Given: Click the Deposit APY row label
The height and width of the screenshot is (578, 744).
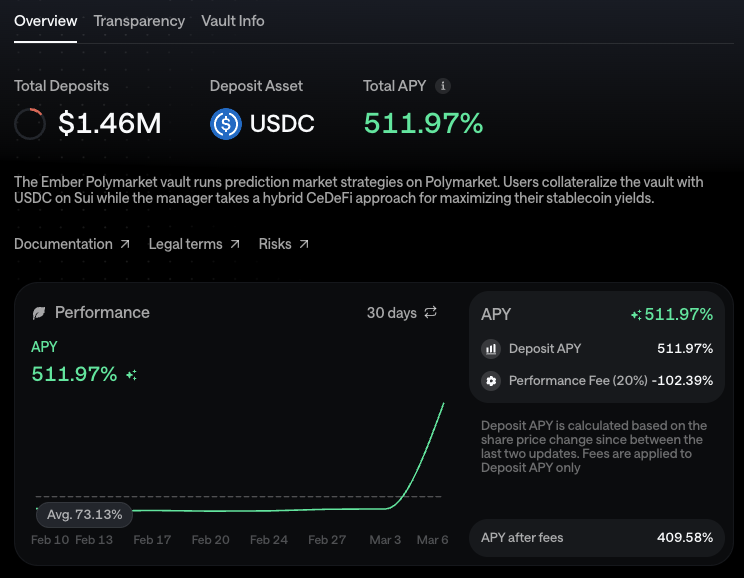Looking at the screenshot, I should [x=545, y=349].
